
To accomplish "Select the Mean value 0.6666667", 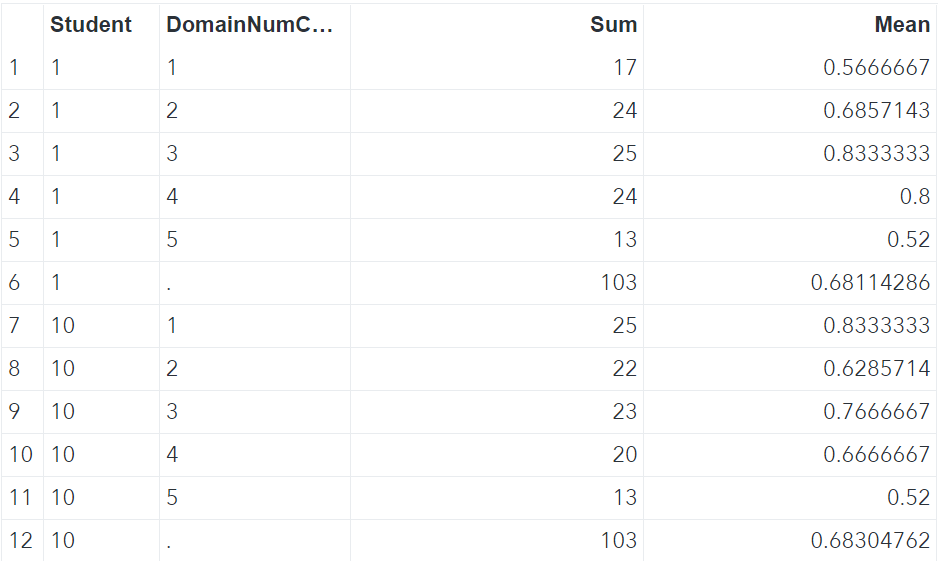I will pos(876,455).
